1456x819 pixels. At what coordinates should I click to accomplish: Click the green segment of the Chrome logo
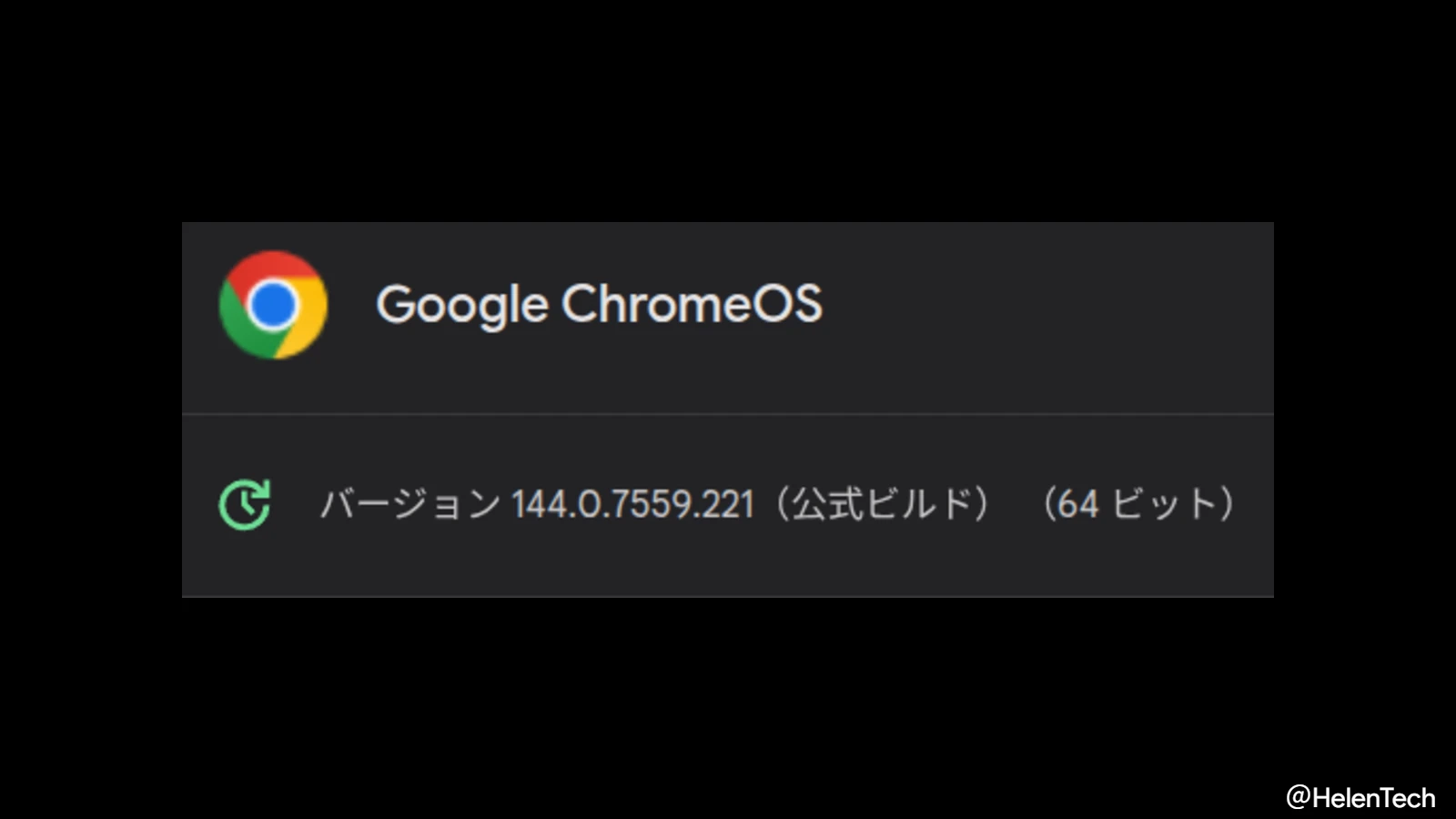pos(239,332)
